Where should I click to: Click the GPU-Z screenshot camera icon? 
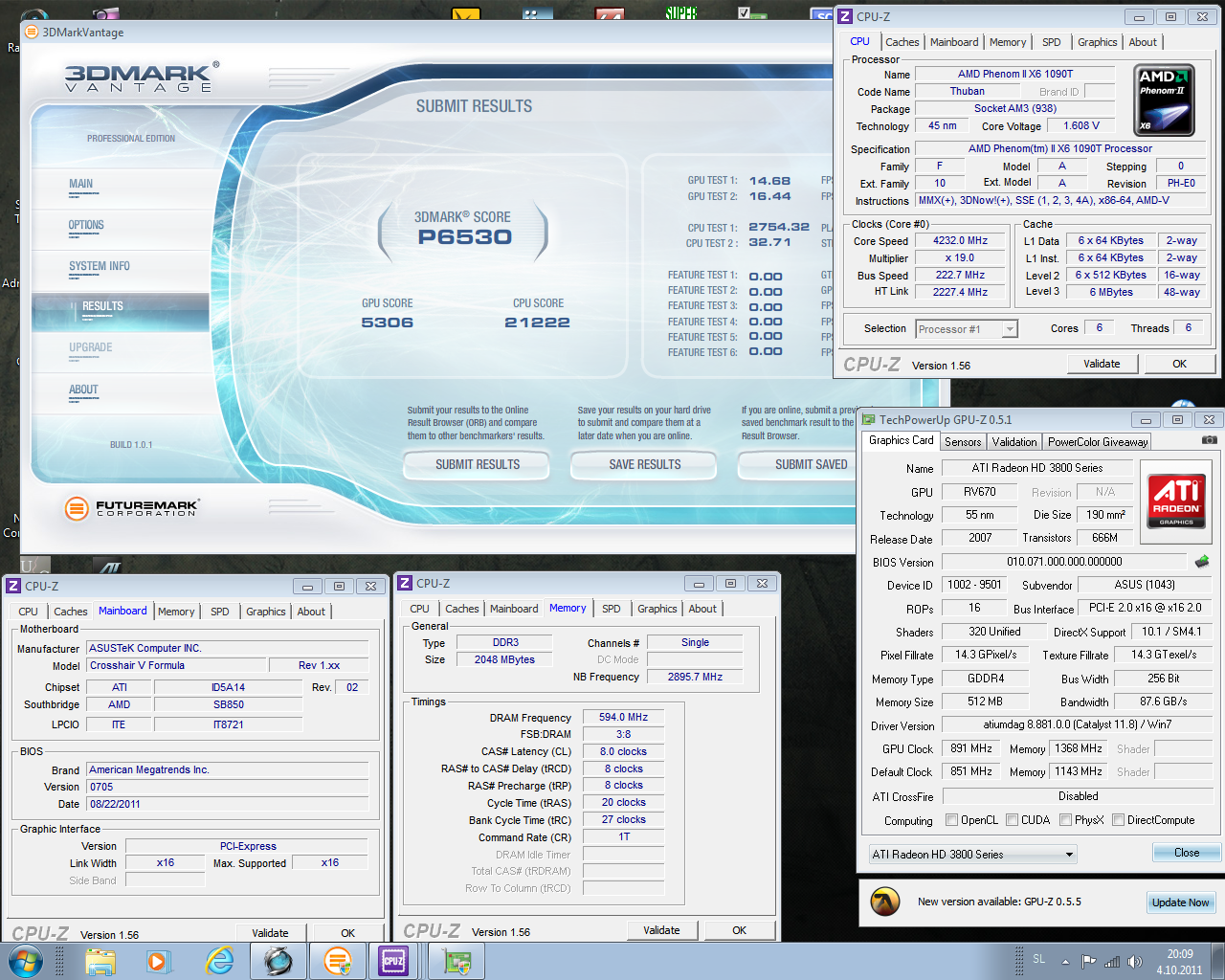pos(1210,440)
